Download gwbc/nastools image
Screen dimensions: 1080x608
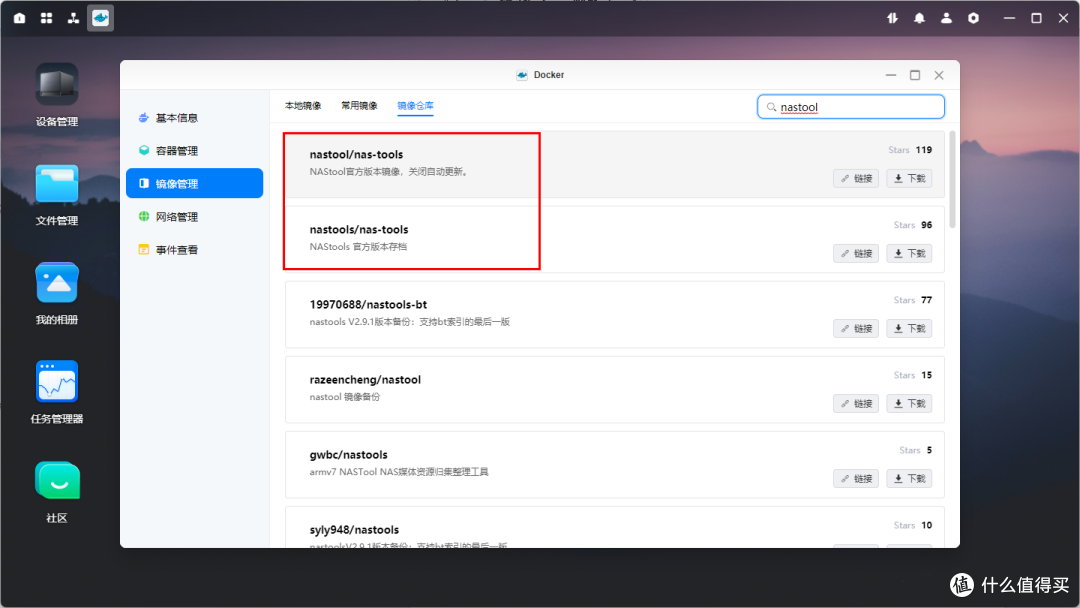(x=909, y=479)
